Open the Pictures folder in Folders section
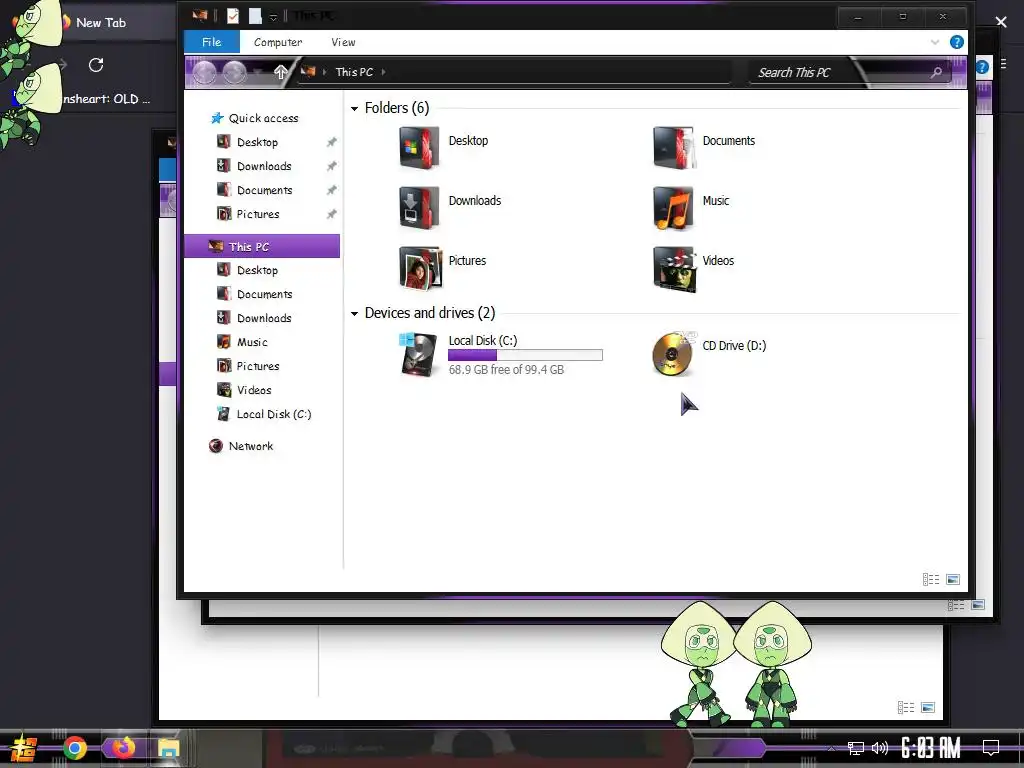Viewport: 1024px width, 768px height. [x=419, y=268]
